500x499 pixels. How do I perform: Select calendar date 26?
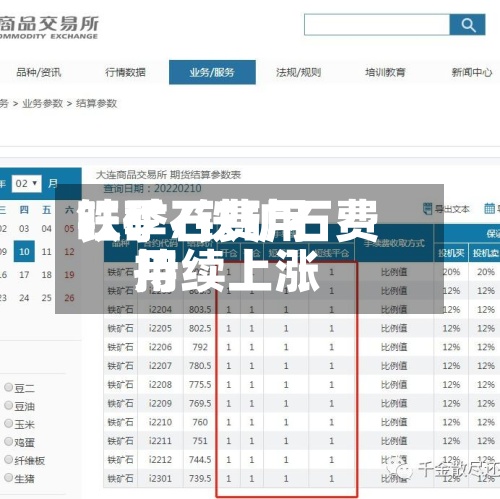pyautogui.click(x=69, y=298)
